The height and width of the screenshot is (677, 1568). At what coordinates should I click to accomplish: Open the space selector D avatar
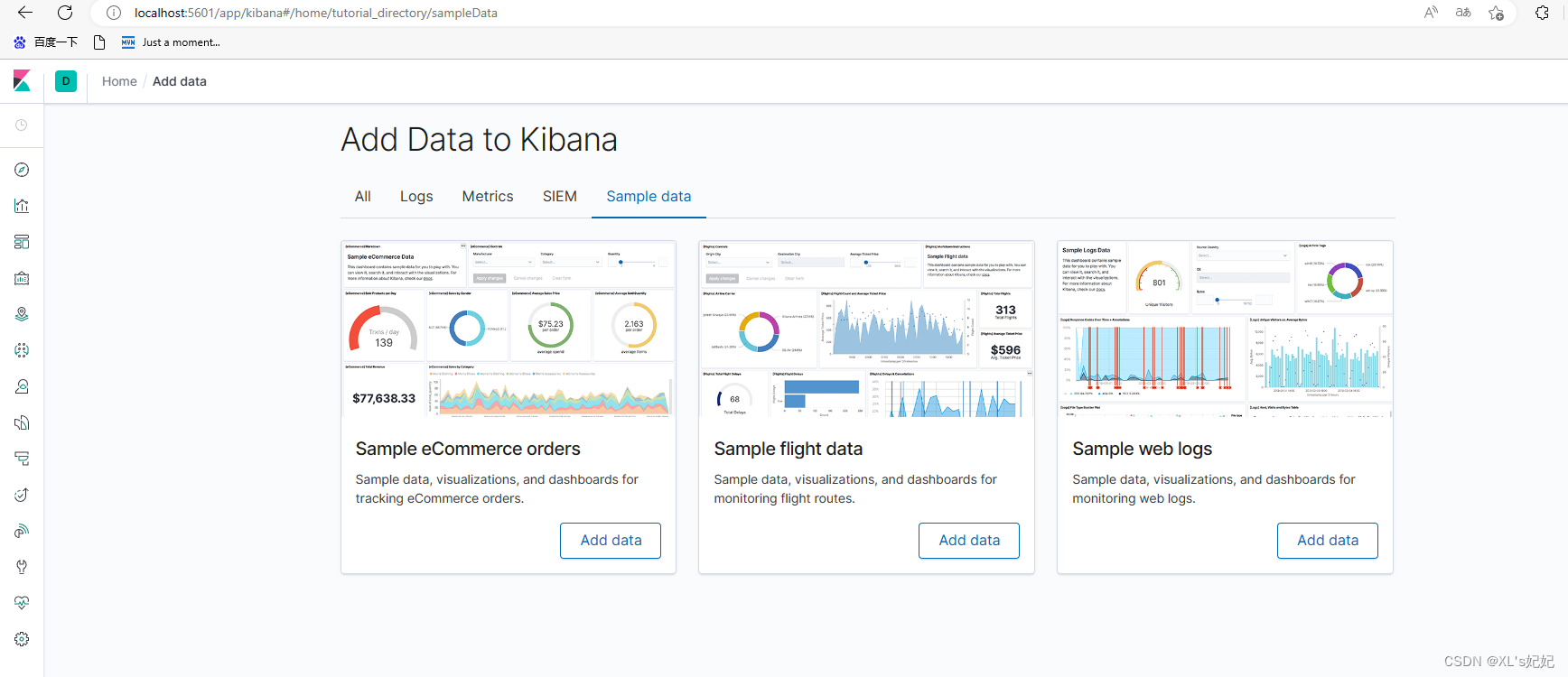tap(66, 81)
